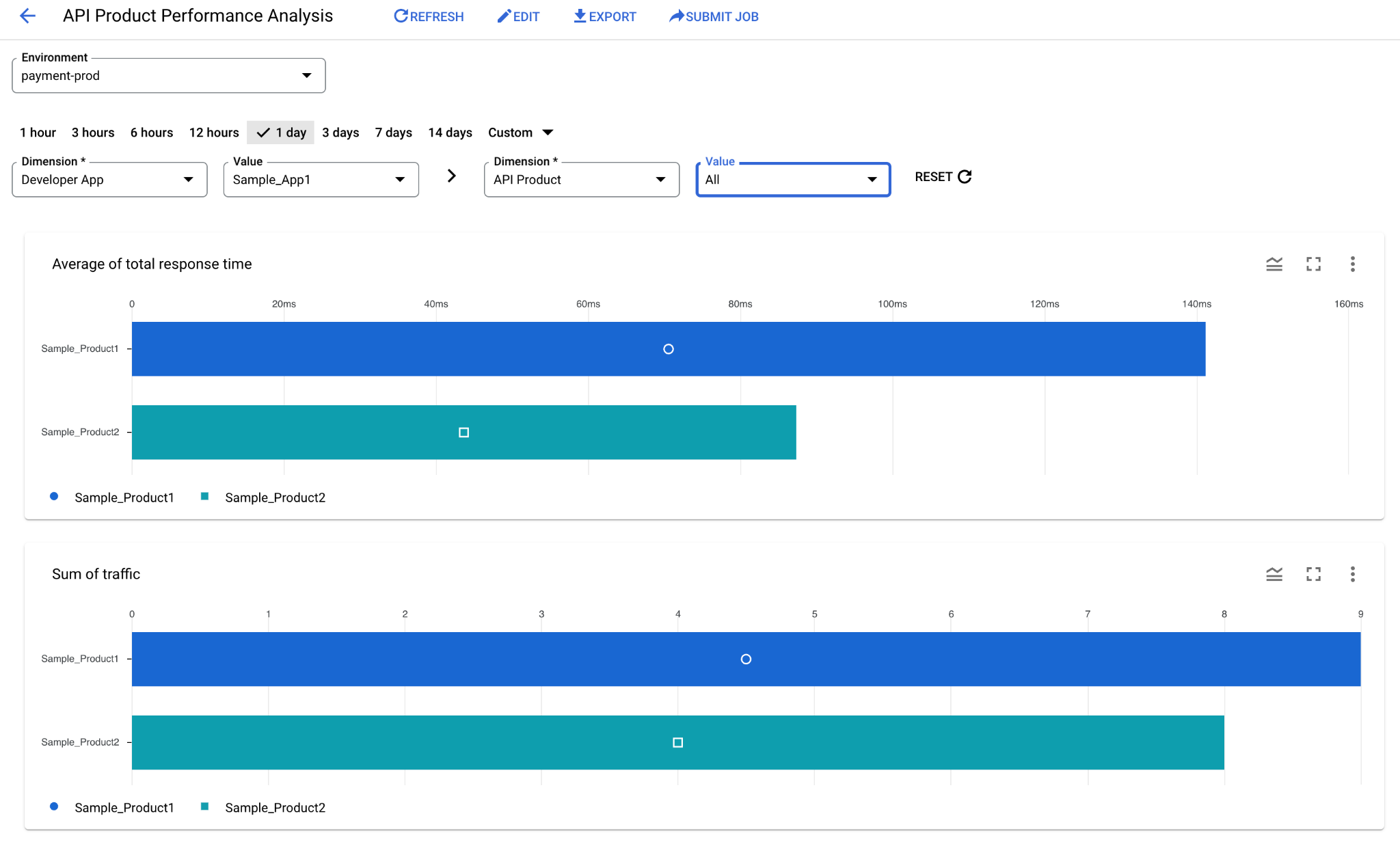Open the Sample_App1 value dropdown
This screenshot has width=1400, height=846.
(x=321, y=180)
